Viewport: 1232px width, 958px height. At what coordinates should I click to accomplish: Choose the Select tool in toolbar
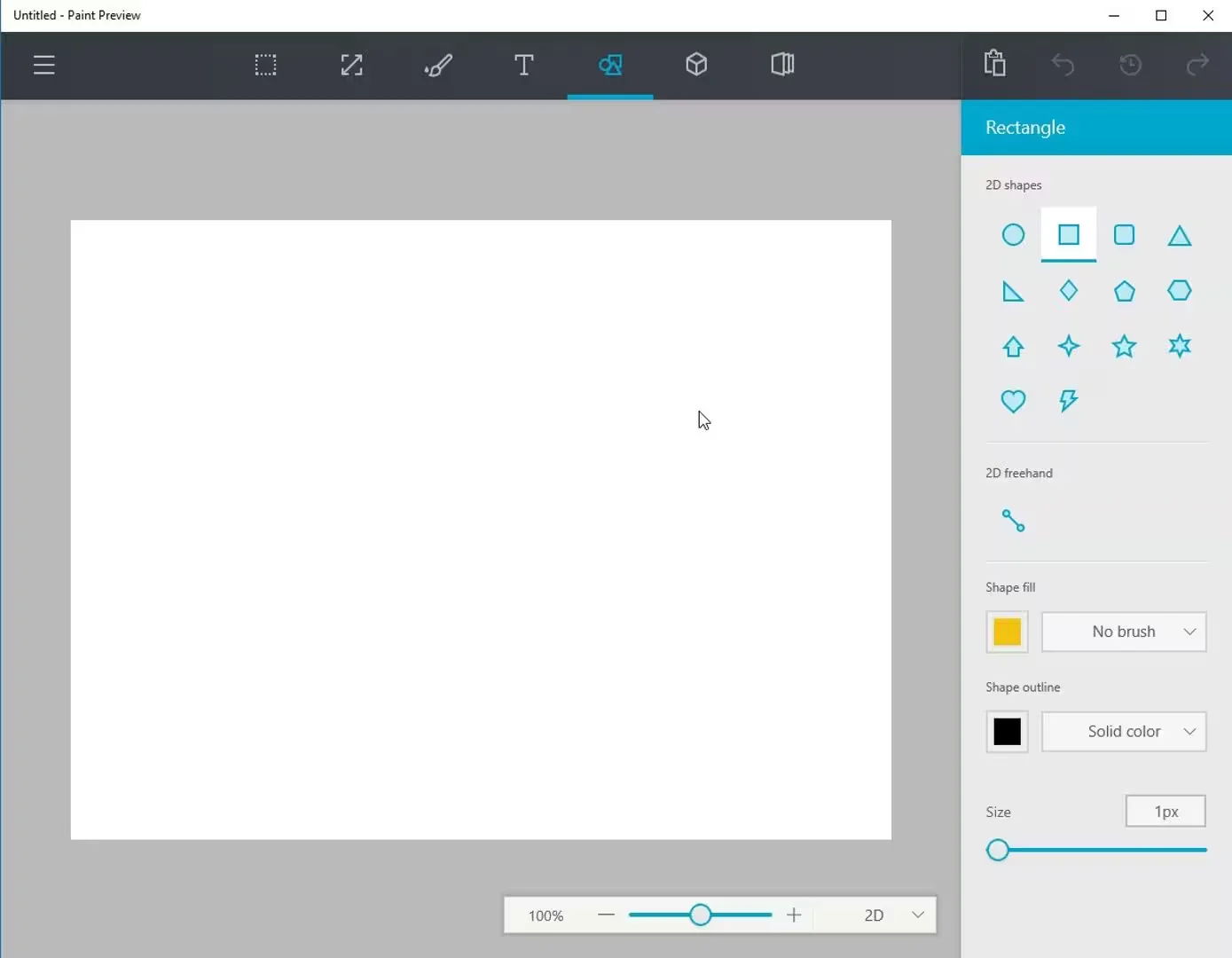point(265,65)
